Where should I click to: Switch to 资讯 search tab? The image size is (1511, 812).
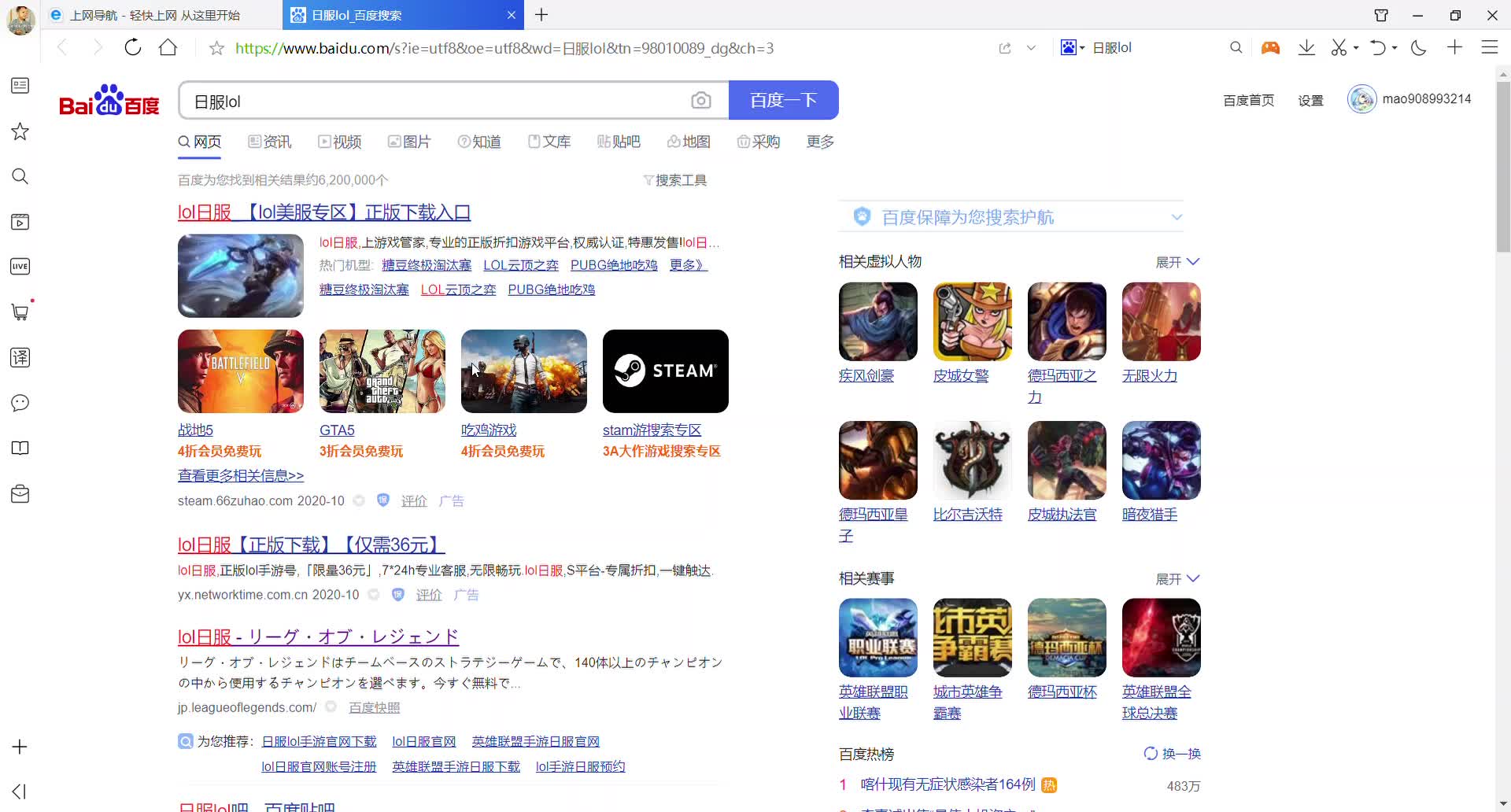pos(270,142)
